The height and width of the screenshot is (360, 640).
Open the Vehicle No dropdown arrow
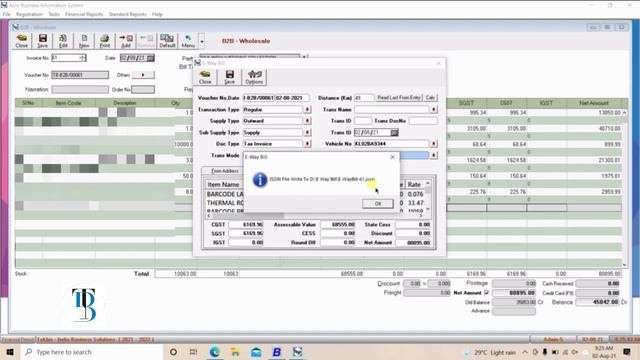tap(433, 144)
